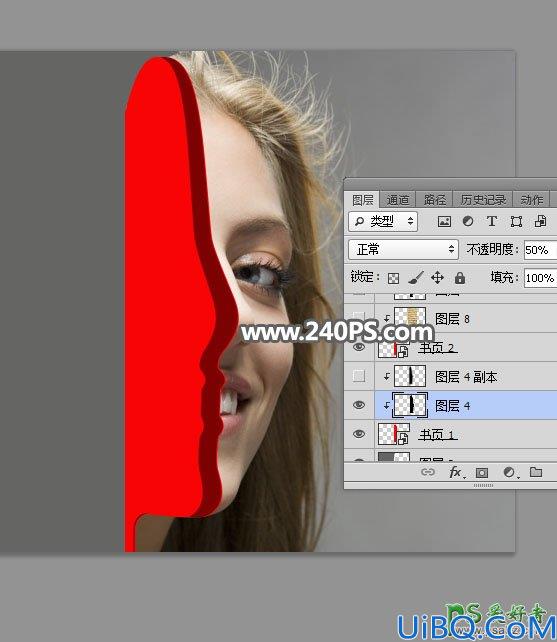Show the 图层 4 副本 layer
The height and width of the screenshot is (642, 557).
tap(359, 376)
